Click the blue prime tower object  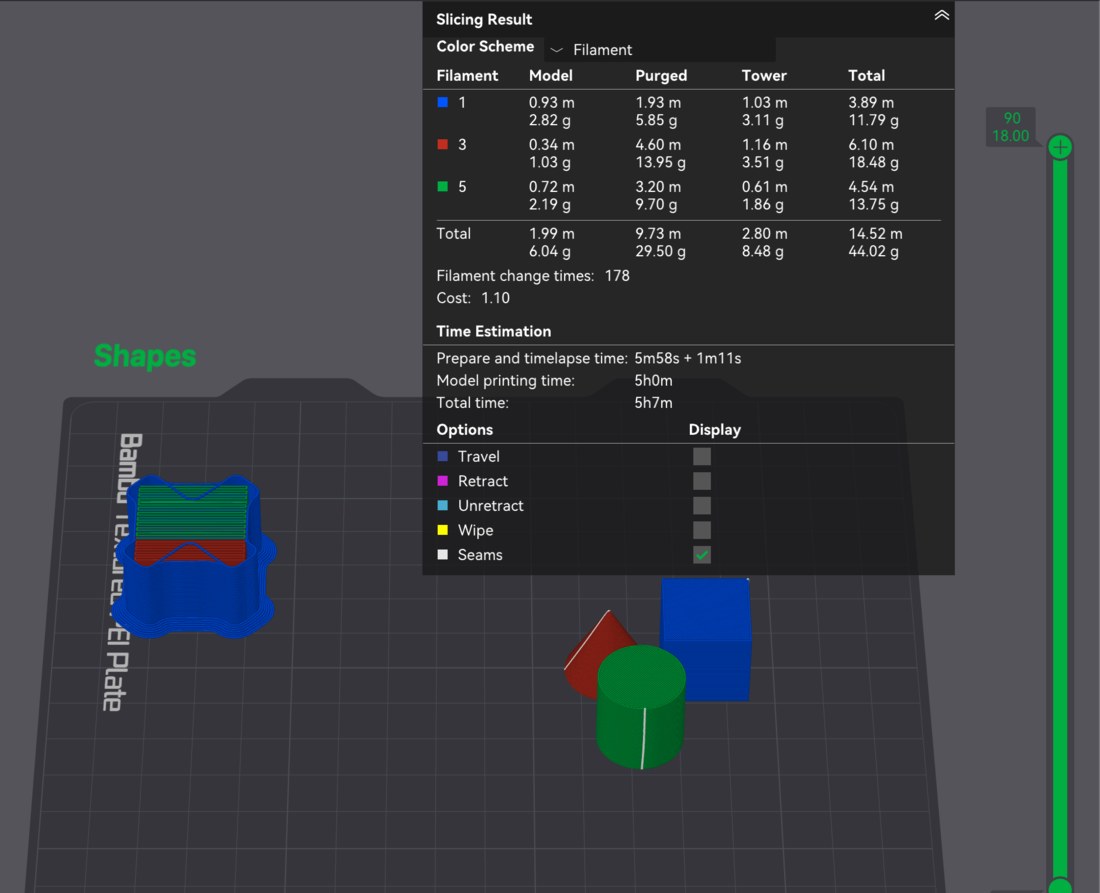(193, 558)
